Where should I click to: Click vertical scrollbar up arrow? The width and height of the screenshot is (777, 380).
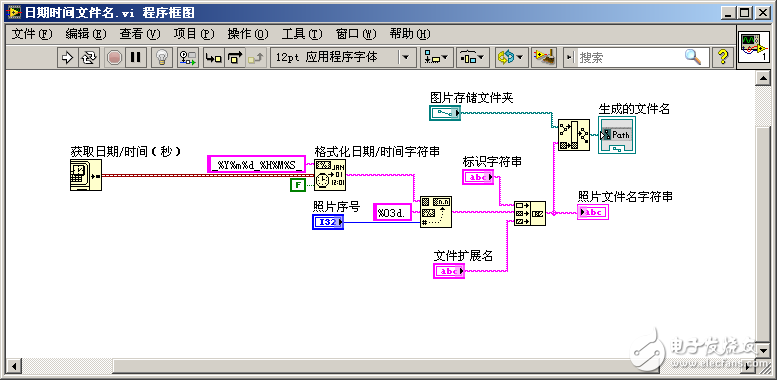tap(763, 79)
